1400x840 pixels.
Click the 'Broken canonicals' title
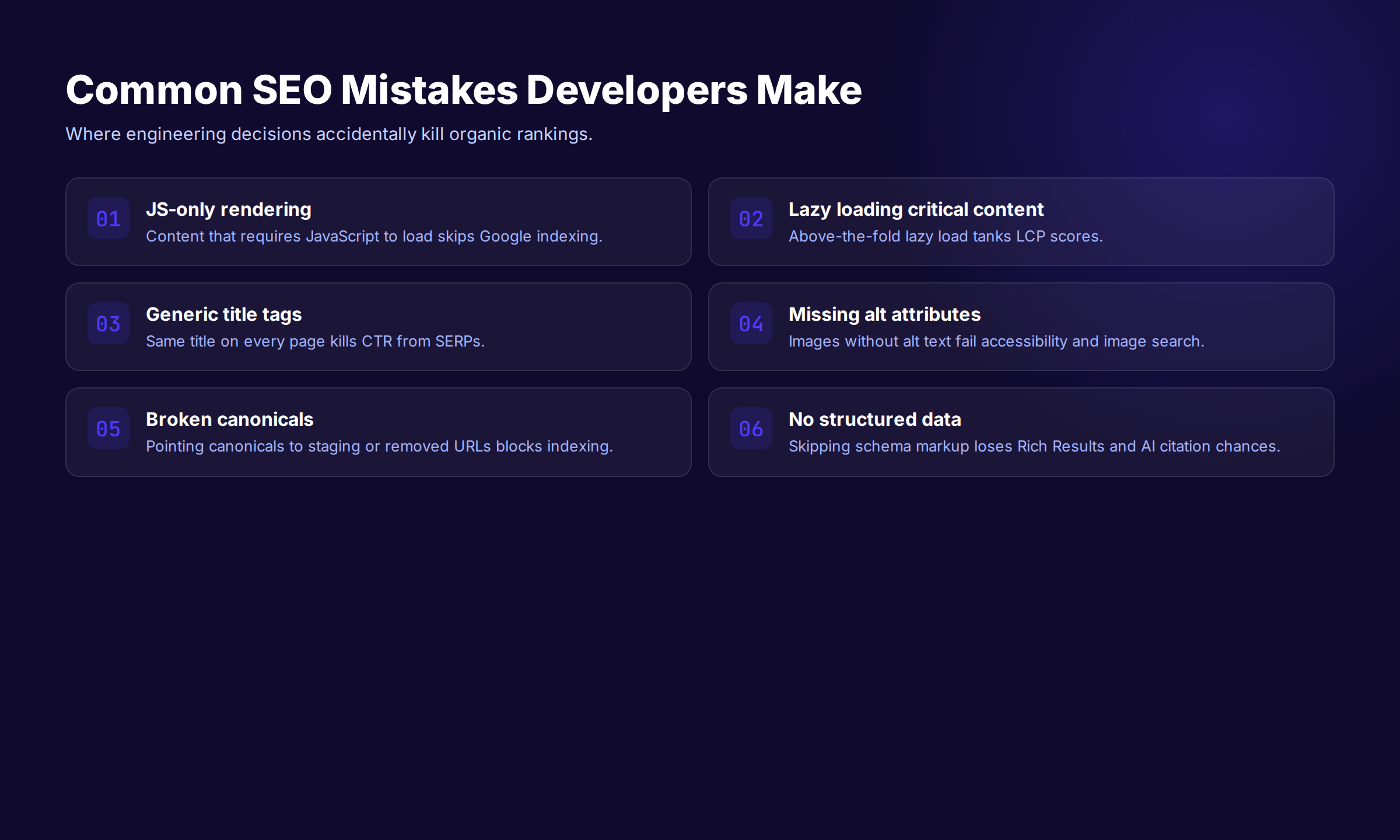(x=230, y=419)
